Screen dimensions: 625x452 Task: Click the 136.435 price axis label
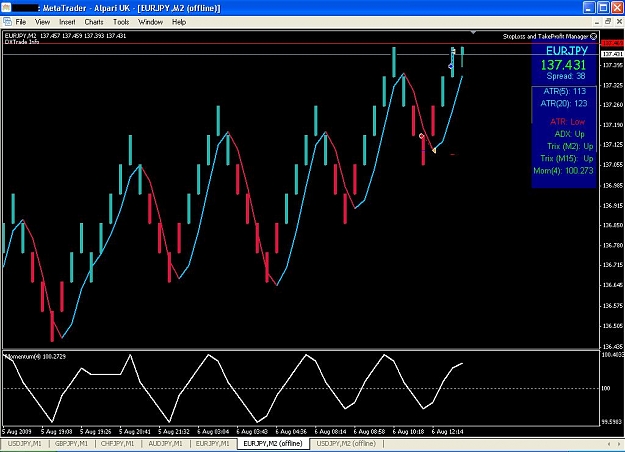[x=613, y=346]
